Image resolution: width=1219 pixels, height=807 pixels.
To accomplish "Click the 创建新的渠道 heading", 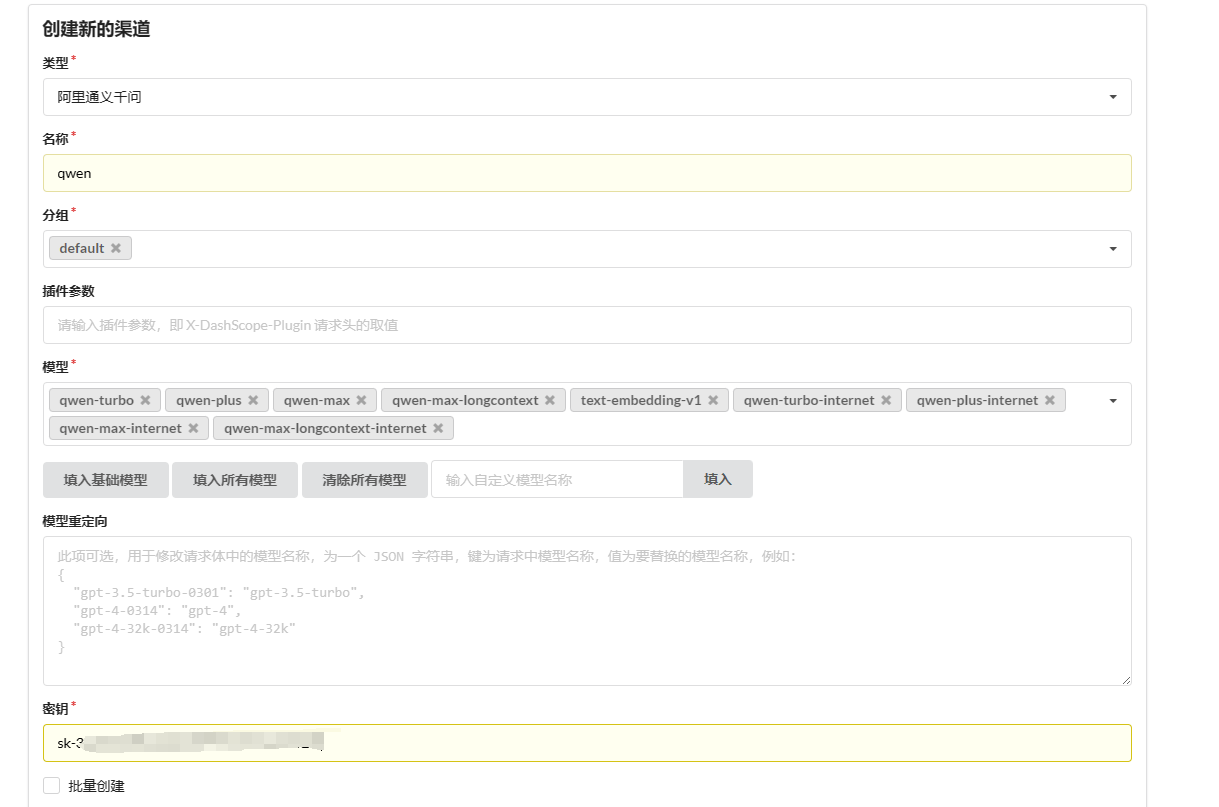I will click(x=96, y=29).
